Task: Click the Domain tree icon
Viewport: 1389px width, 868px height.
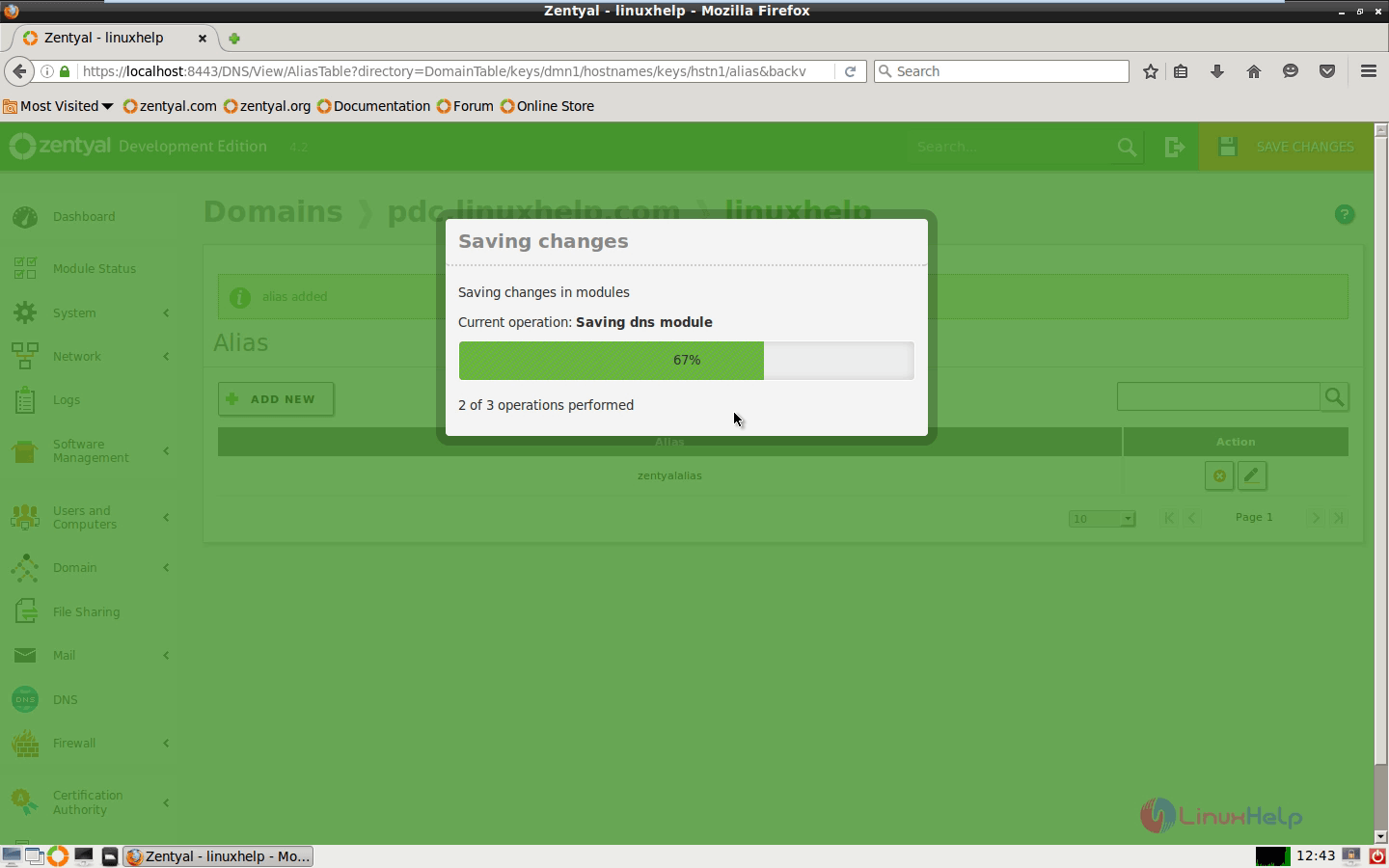Action: click(25, 568)
